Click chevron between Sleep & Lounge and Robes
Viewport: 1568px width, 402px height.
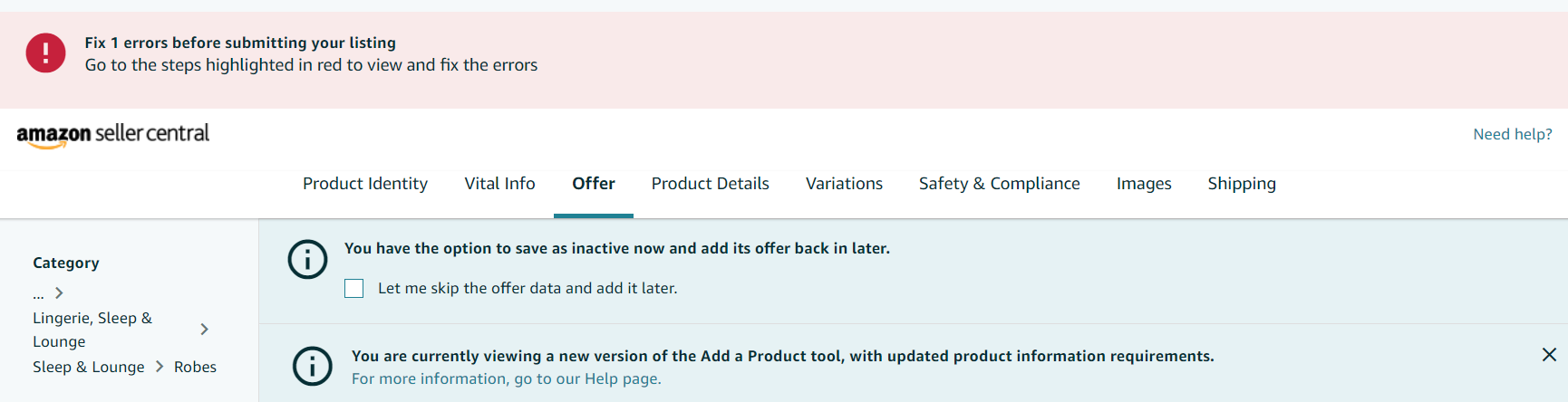click(x=160, y=367)
